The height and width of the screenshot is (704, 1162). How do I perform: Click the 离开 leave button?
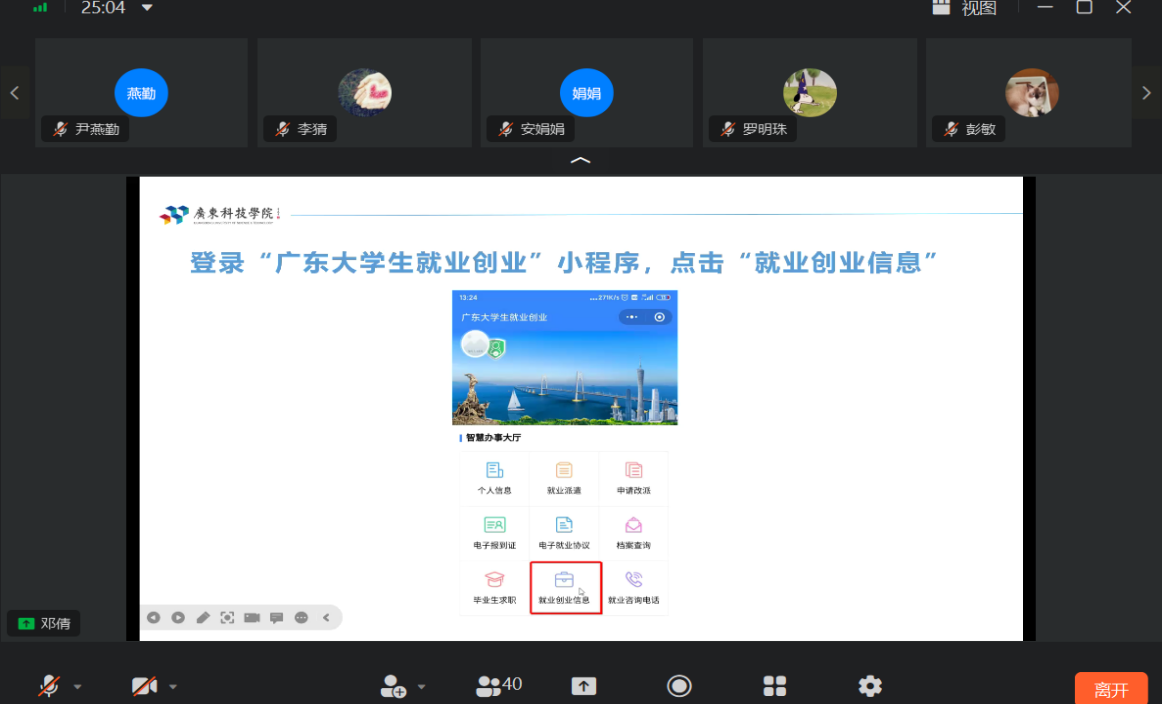coord(1110,690)
